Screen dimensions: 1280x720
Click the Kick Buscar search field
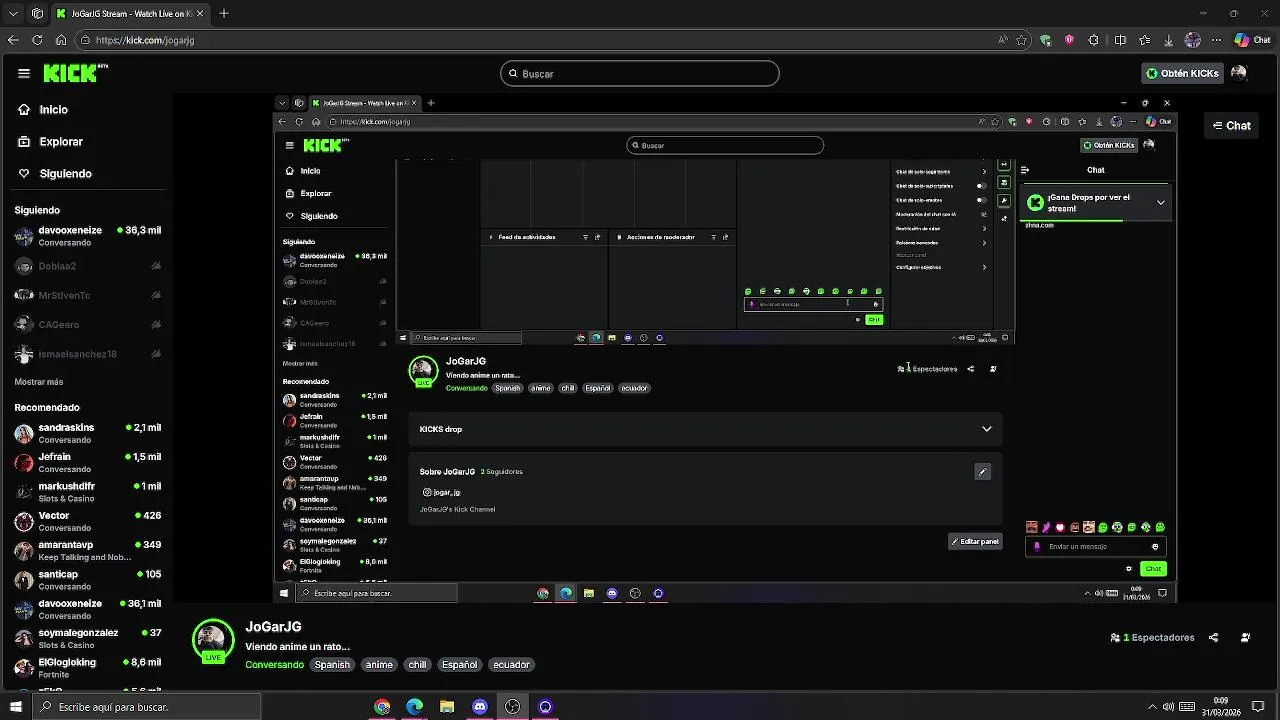[640, 74]
